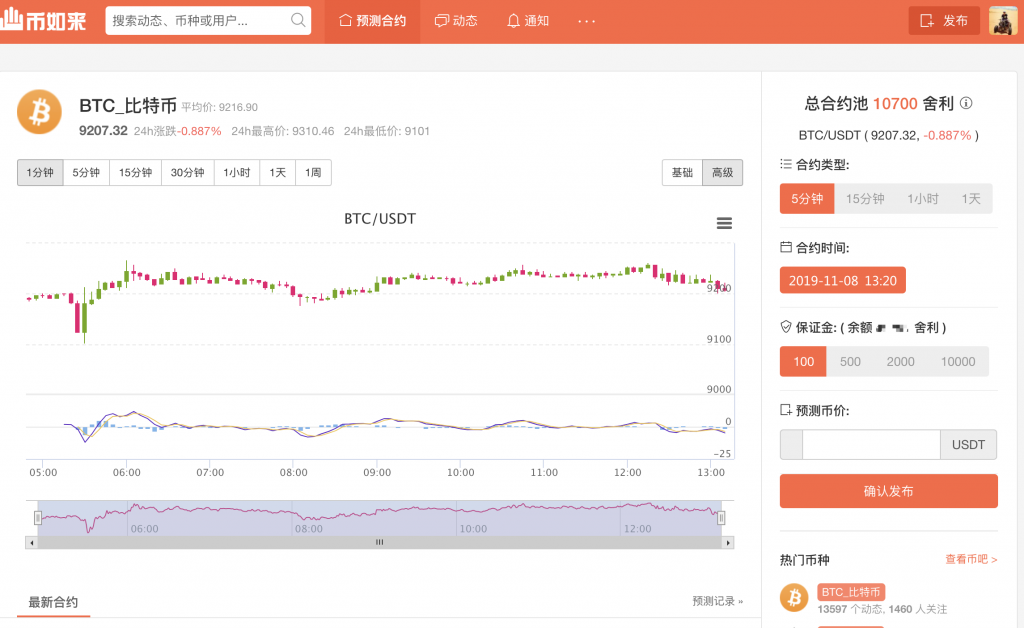Screen dimensions: 1024x628
Task: Click the info icon beside 舍利
Action: (x=966, y=103)
